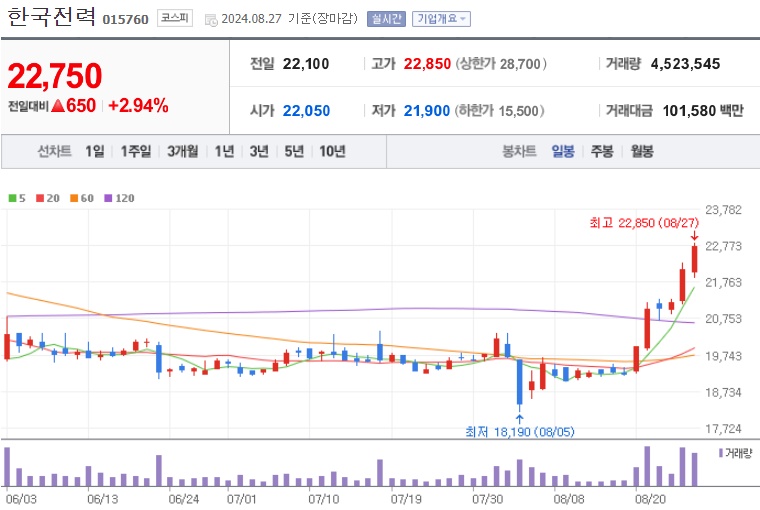Click the 07/10 date axis label
This screenshot has width=760, height=510.
point(324,498)
